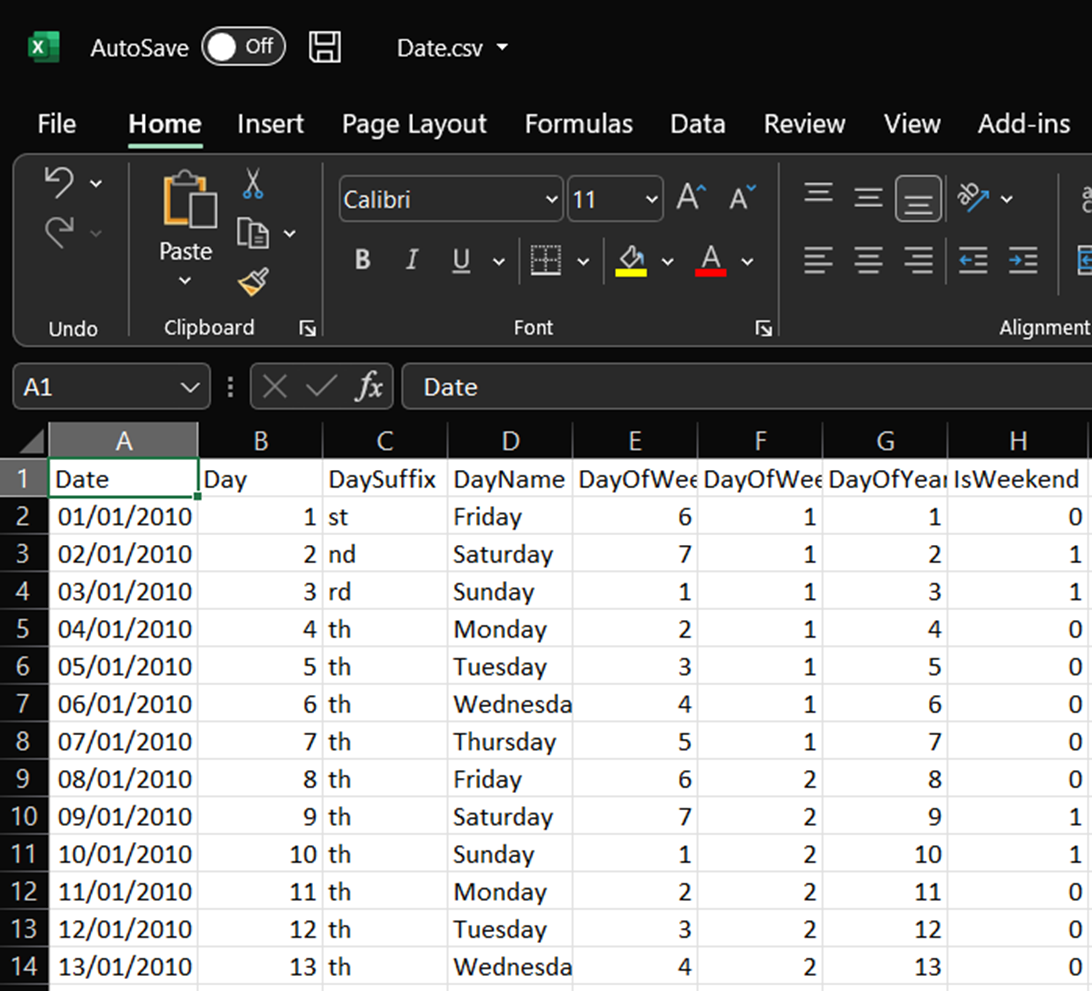Toggle Bold formatting
Viewport: 1092px width, 991px height.
coord(362,260)
